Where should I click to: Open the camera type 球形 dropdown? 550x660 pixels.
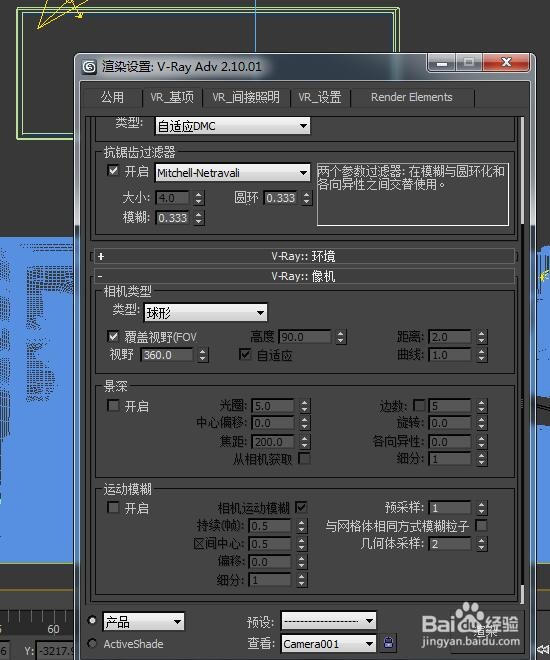tap(205, 313)
